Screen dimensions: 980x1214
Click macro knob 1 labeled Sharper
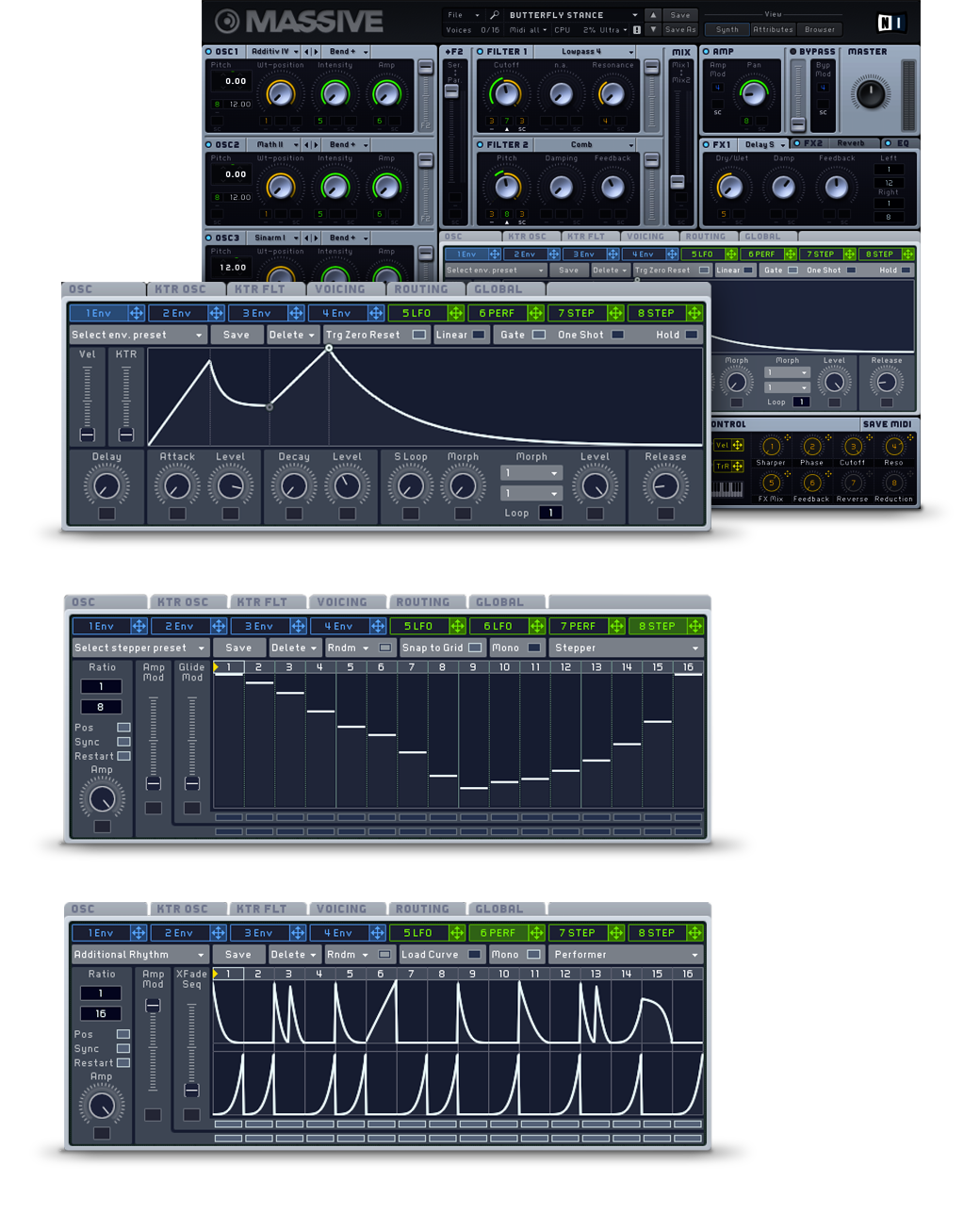[771, 447]
